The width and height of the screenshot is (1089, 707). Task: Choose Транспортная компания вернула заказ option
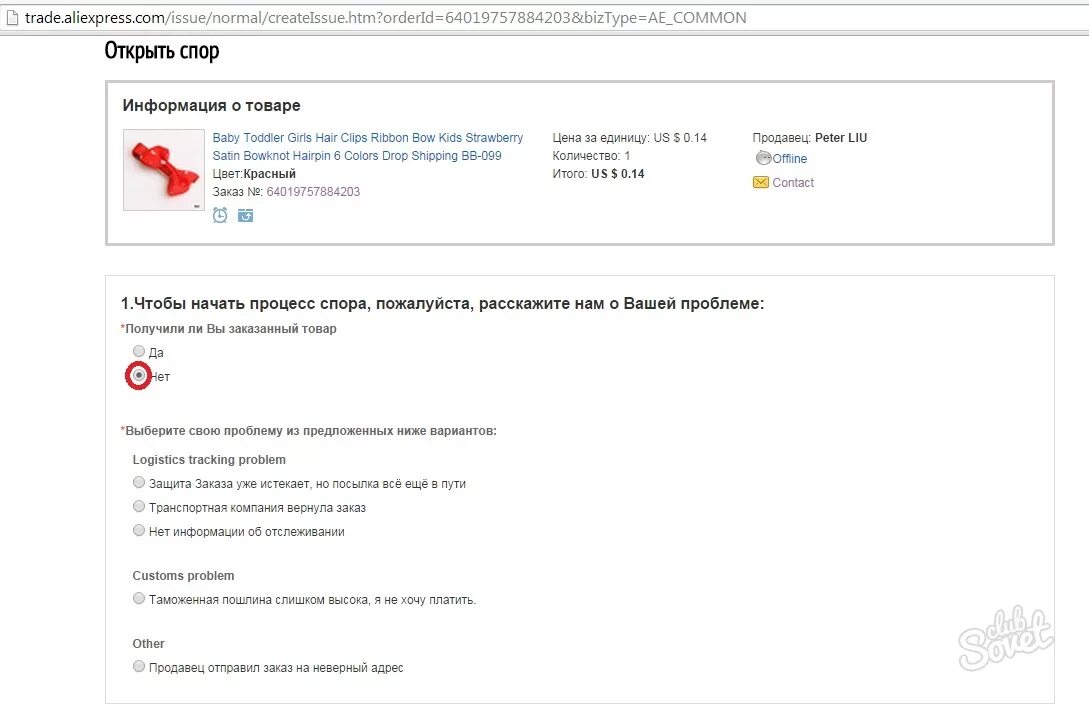139,506
